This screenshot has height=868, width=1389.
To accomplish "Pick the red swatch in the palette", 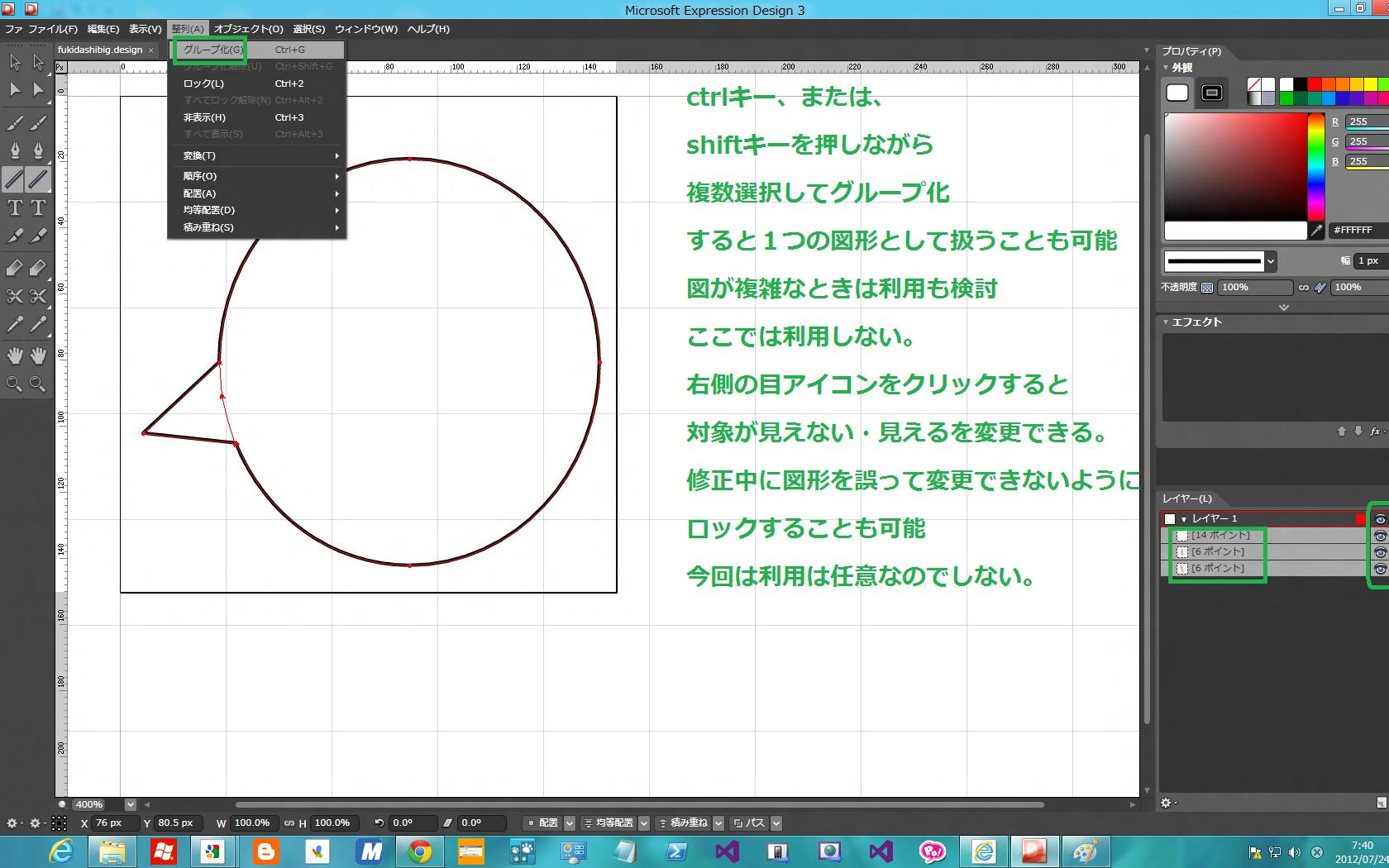I will coord(1315,84).
